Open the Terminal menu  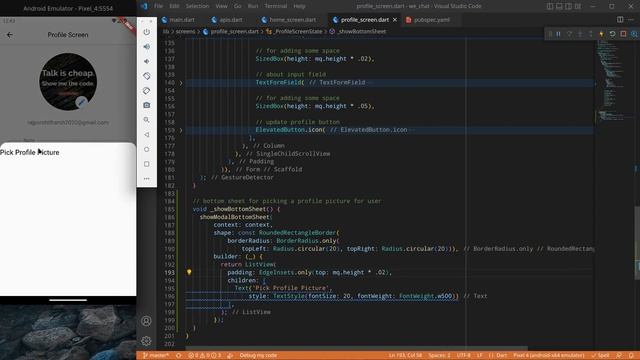pyautogui.click(x=276, y=6)
